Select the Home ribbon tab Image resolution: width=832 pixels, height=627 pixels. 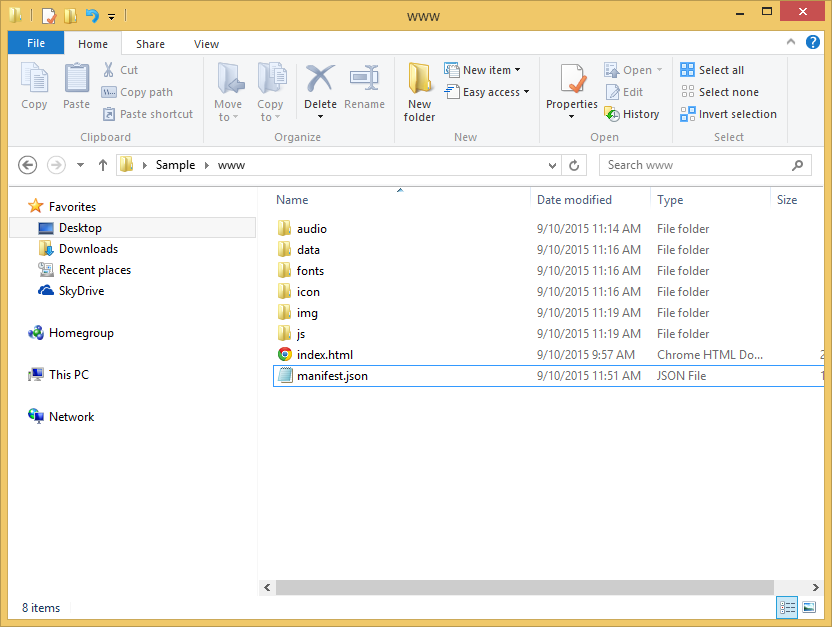coord(93,43)
